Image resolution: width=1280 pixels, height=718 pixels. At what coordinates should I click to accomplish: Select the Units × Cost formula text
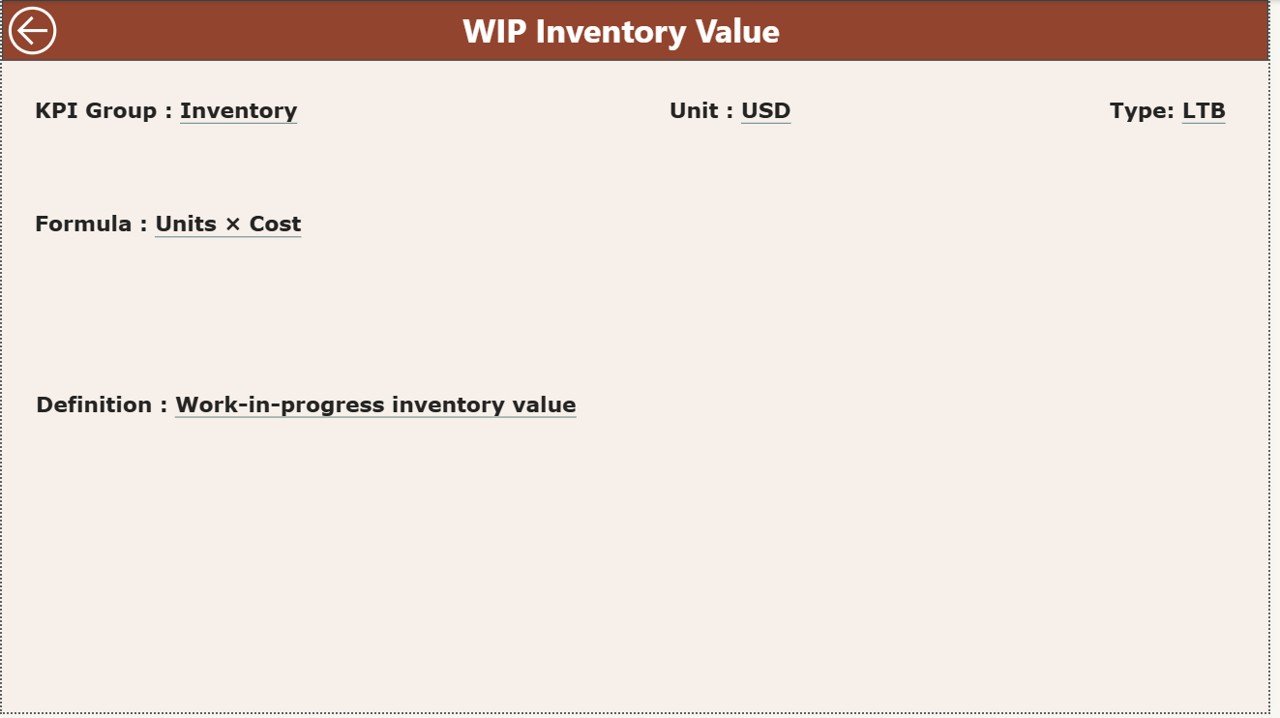[228, 224]
